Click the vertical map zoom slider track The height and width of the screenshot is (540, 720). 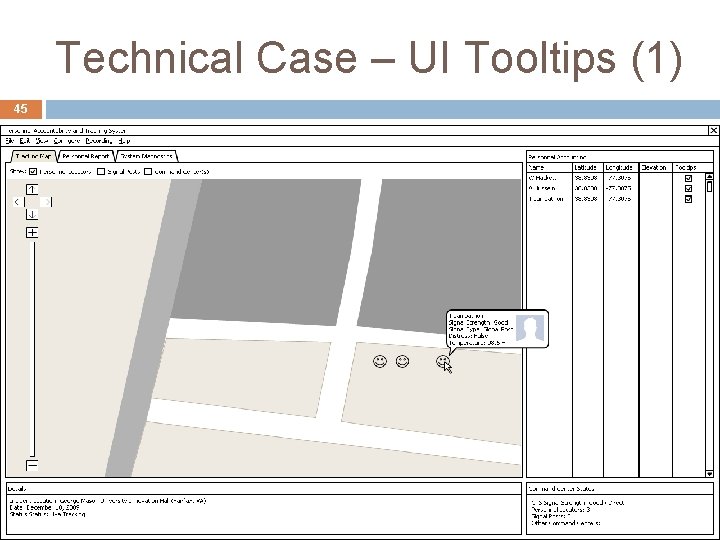[32, 349]
